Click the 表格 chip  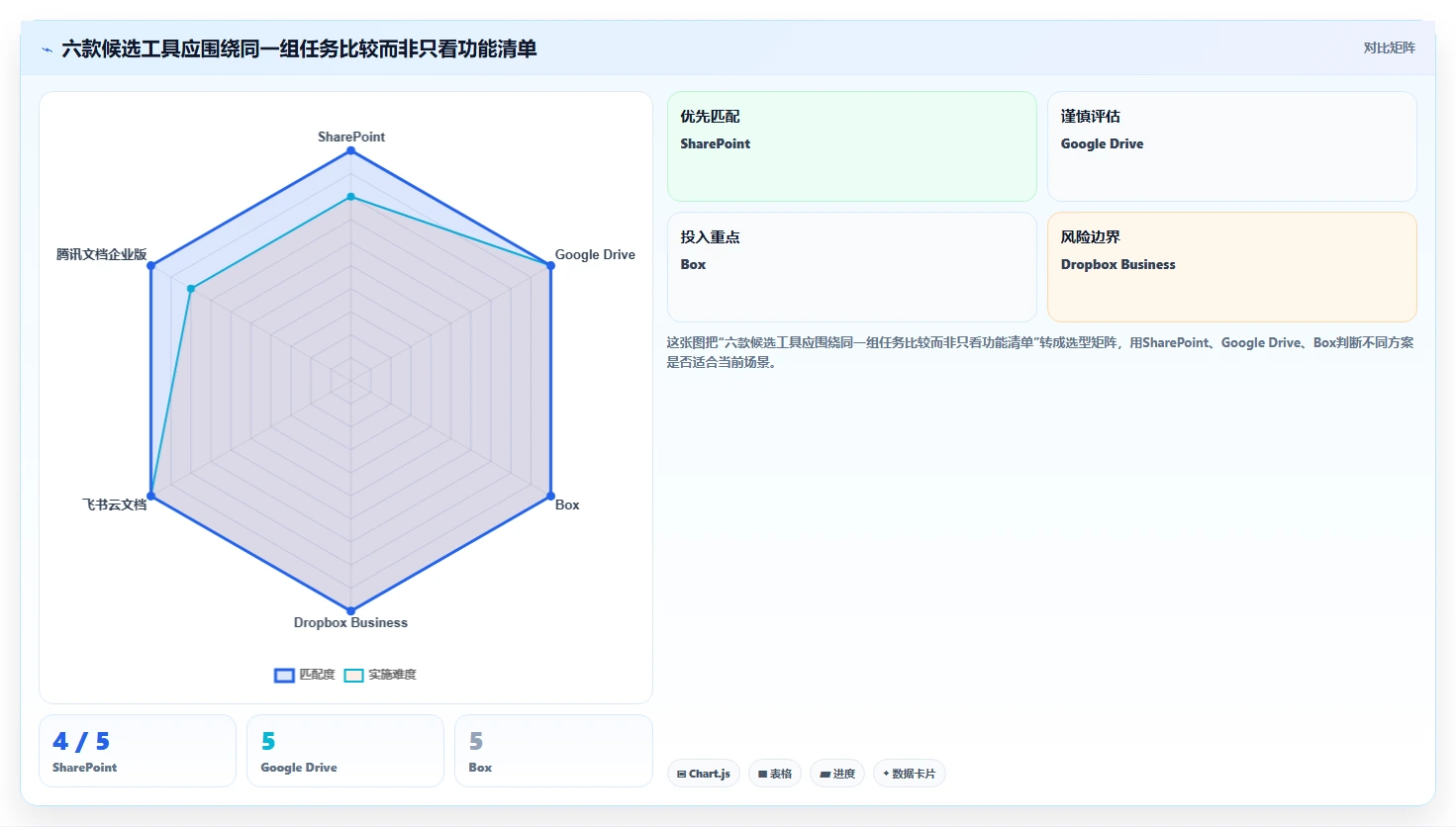775,774
